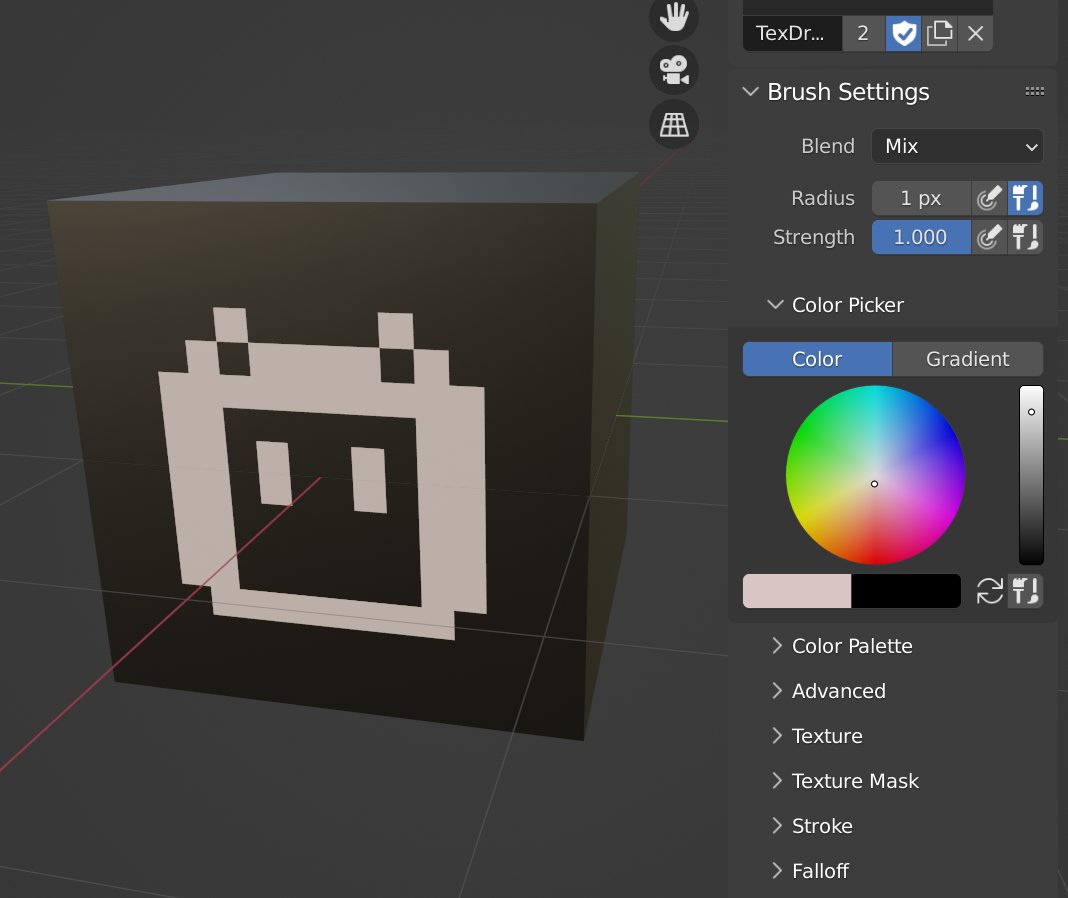This screenshot has height=898, width=1068.
Task: Click the Strength 1.000 slider
Action: coord(921,237)
